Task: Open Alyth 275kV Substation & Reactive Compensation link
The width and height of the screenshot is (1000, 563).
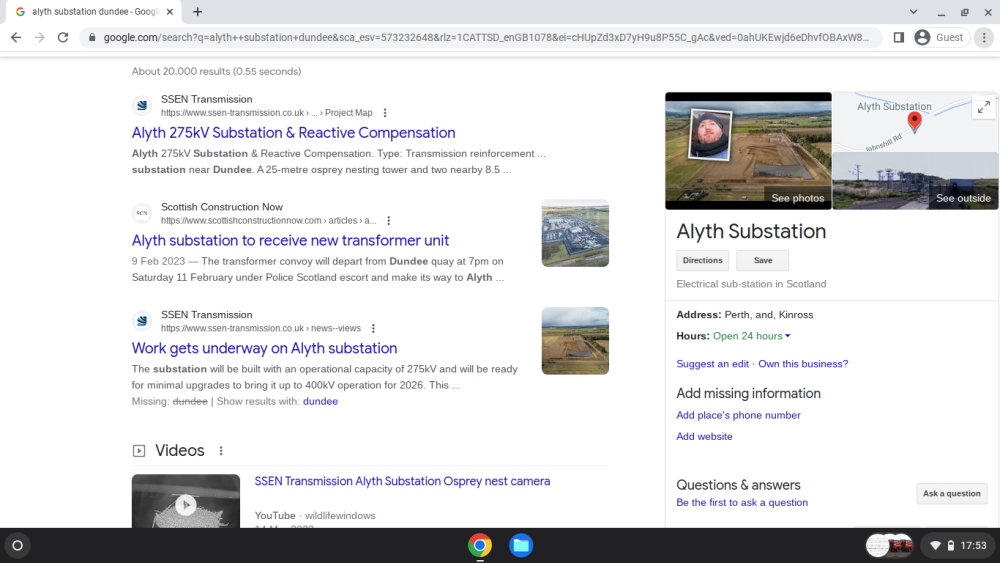Action: click(293, 133)
